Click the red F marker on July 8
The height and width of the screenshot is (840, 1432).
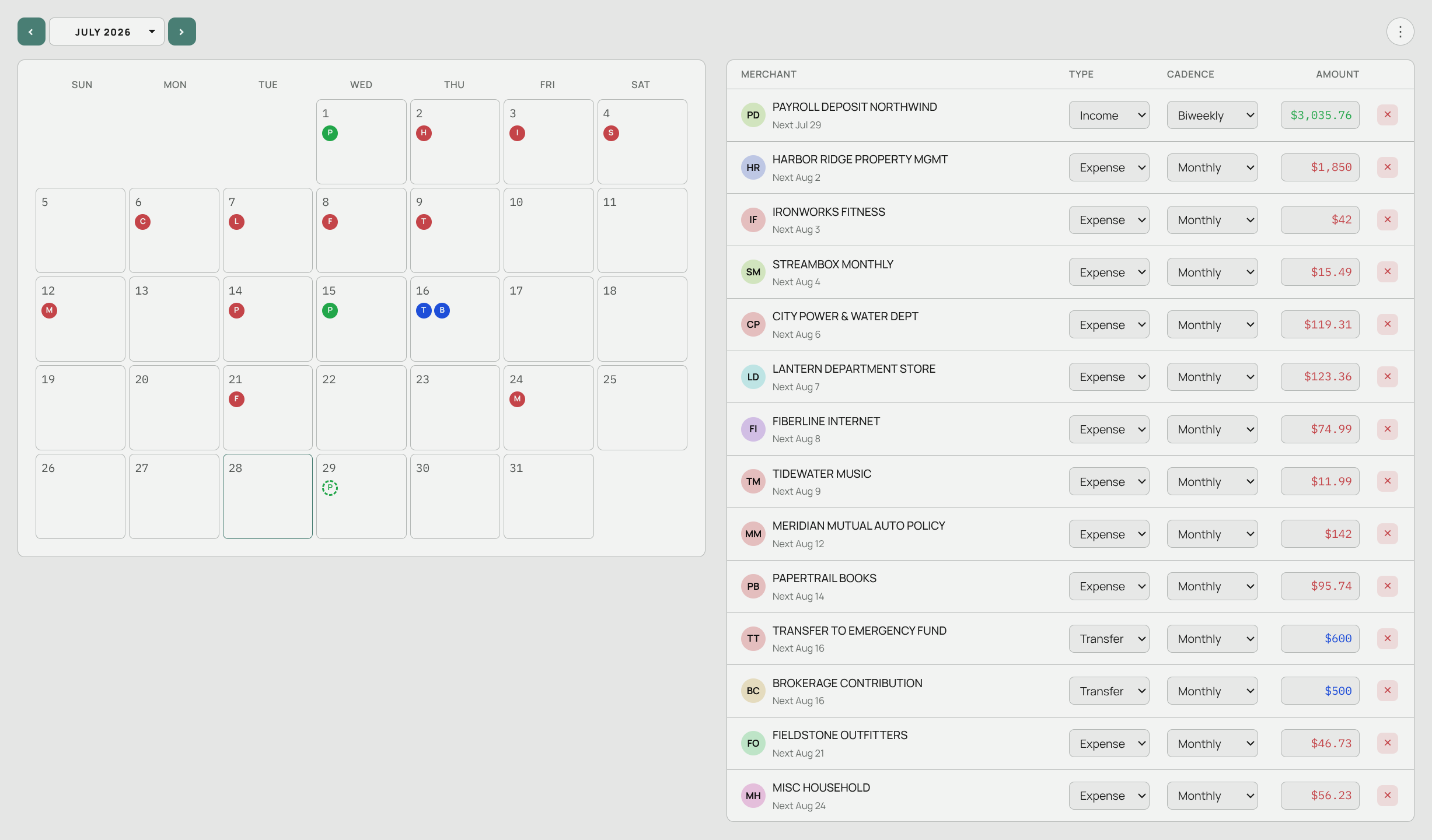[x=330, y=222]
